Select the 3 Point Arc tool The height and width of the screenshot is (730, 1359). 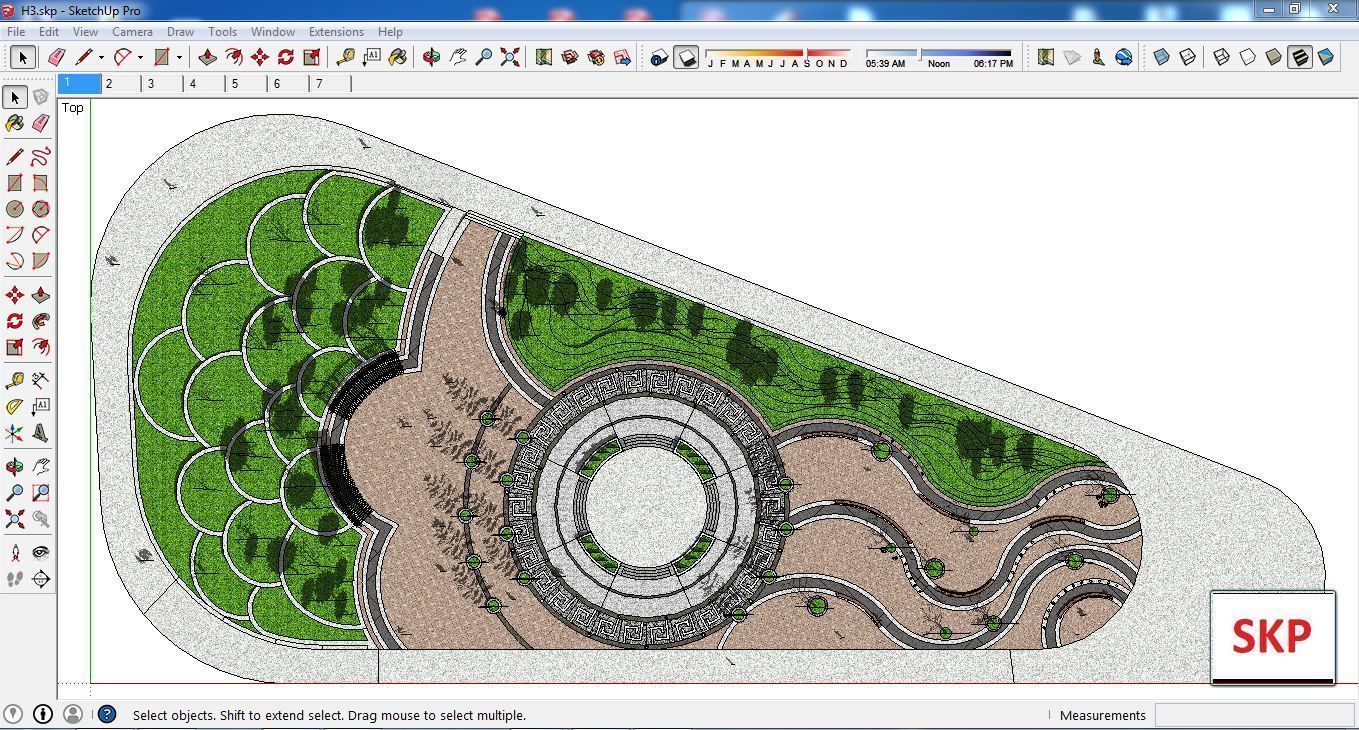14,261
